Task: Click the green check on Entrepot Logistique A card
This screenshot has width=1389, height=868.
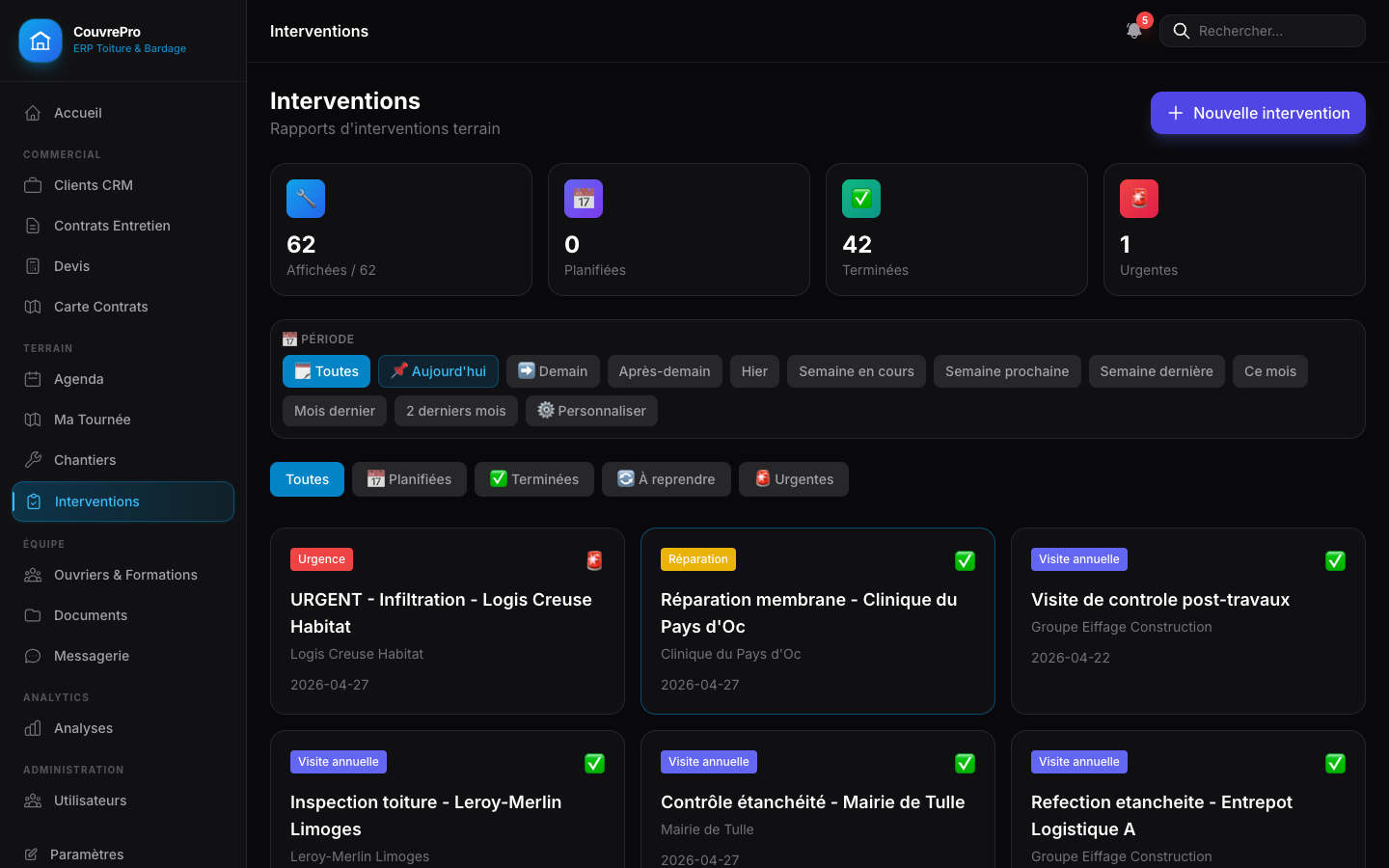Action: 1335,763
